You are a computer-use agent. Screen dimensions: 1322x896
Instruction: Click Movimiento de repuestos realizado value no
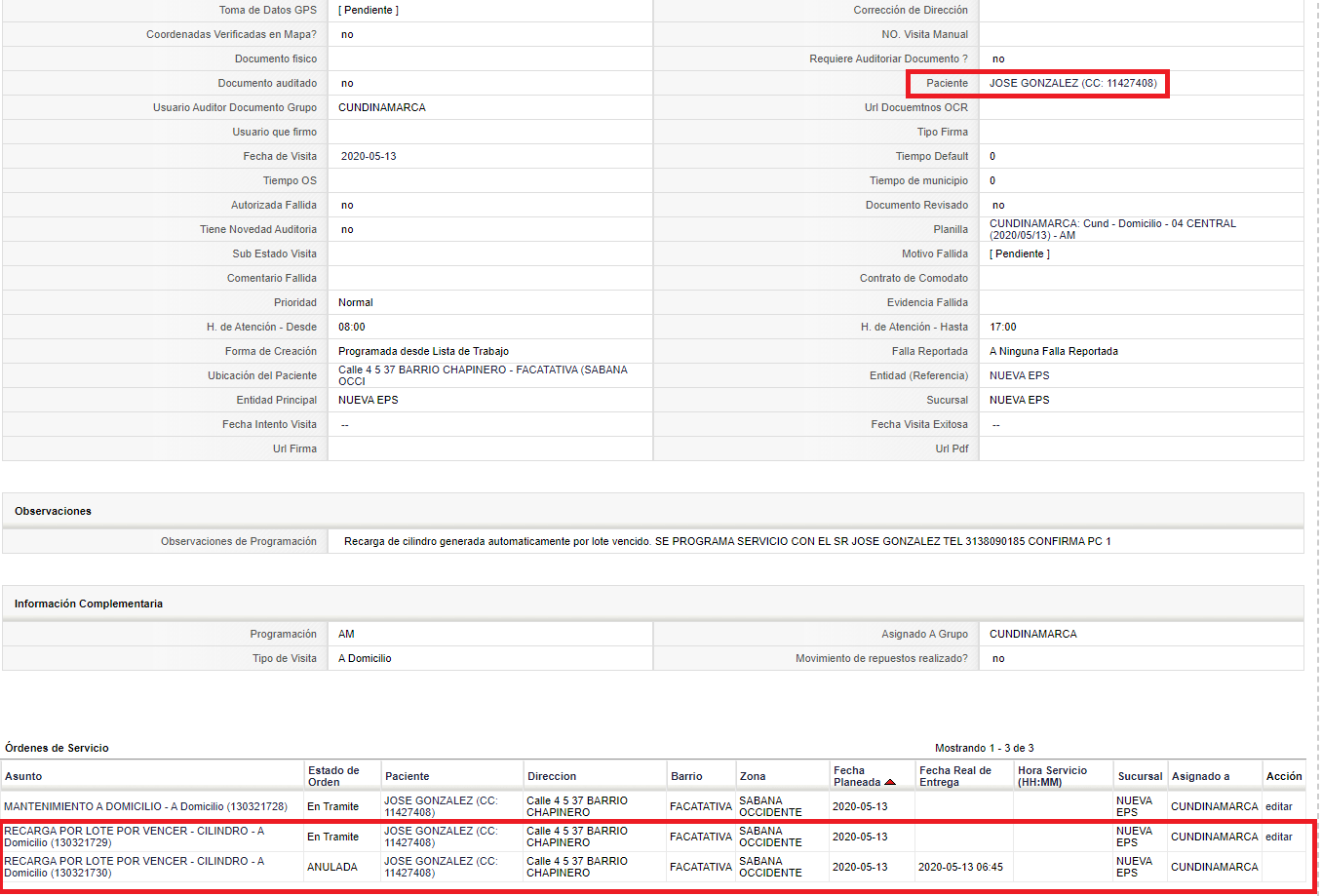tap(998, 658)
